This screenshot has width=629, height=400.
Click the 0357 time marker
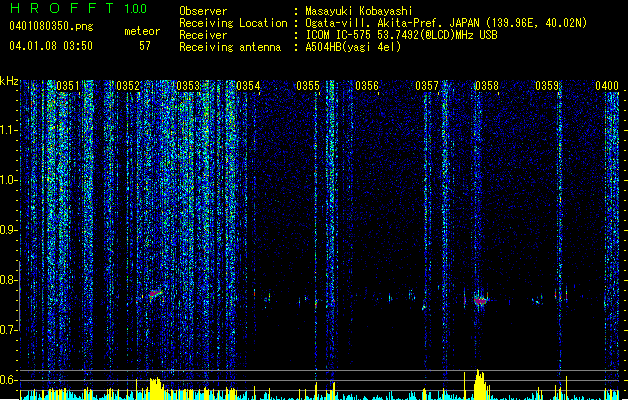(x=427, y=86)
